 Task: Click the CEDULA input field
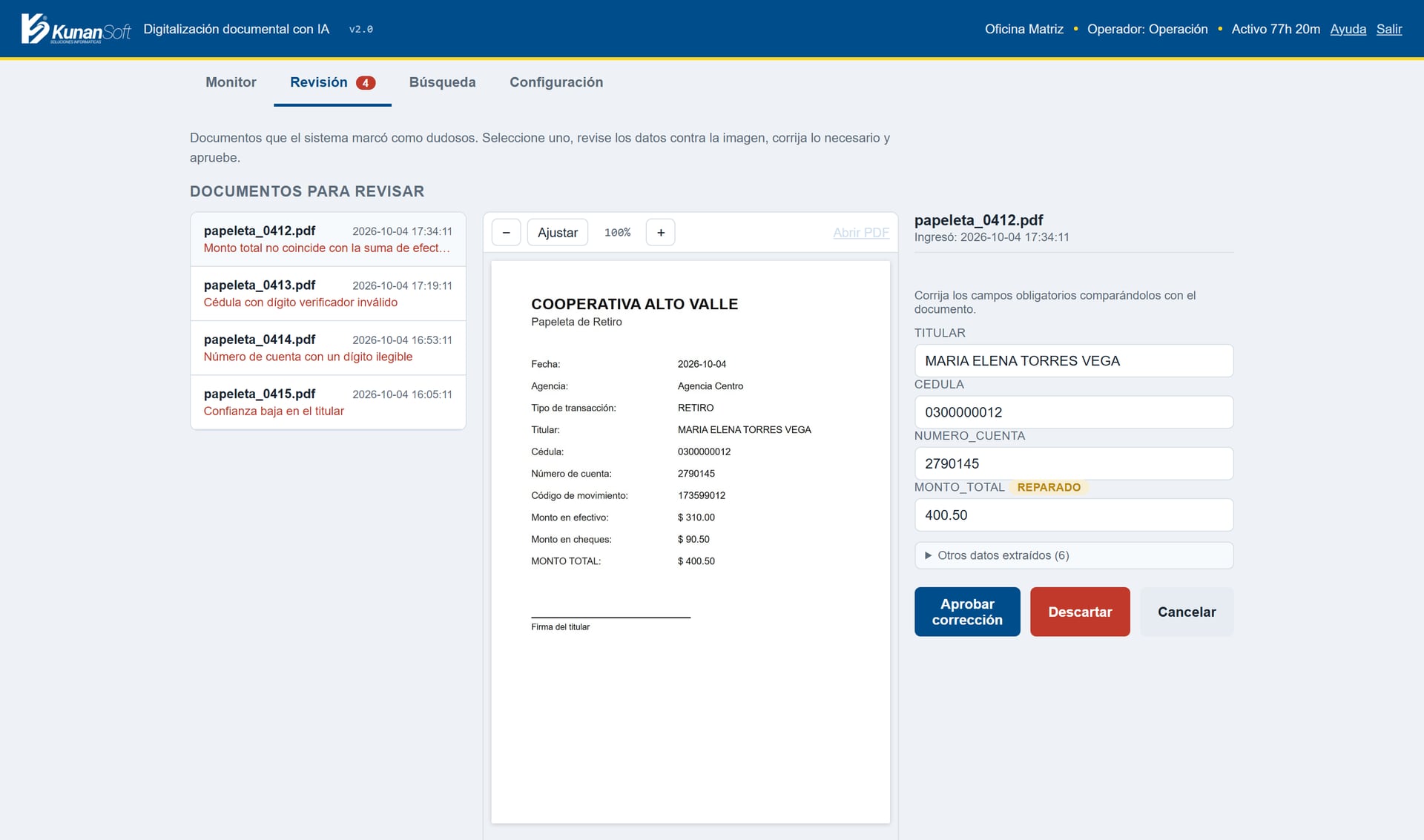tap(1073, 411)
